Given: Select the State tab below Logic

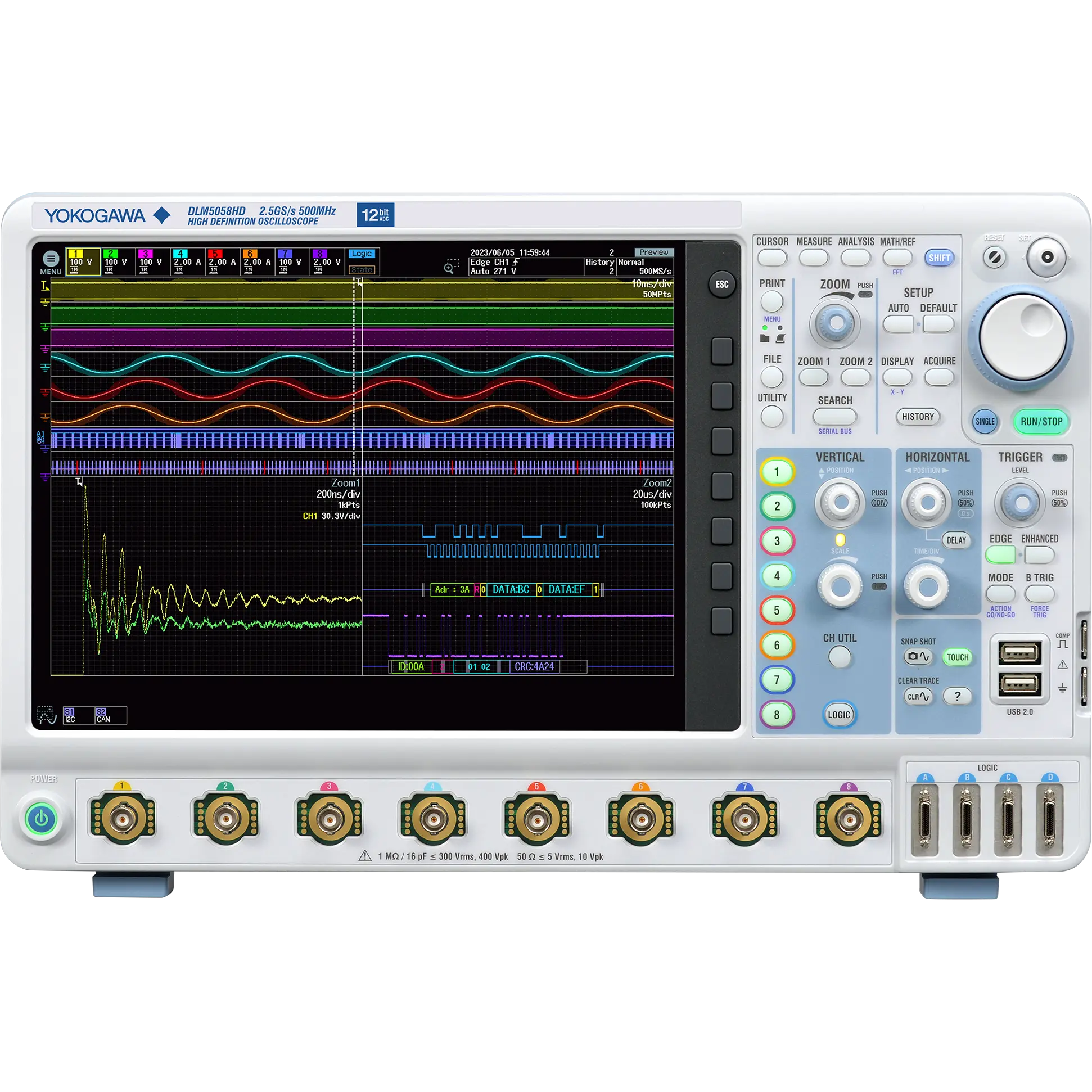Looking at the screenshot, I should click(x=362, y=270).
